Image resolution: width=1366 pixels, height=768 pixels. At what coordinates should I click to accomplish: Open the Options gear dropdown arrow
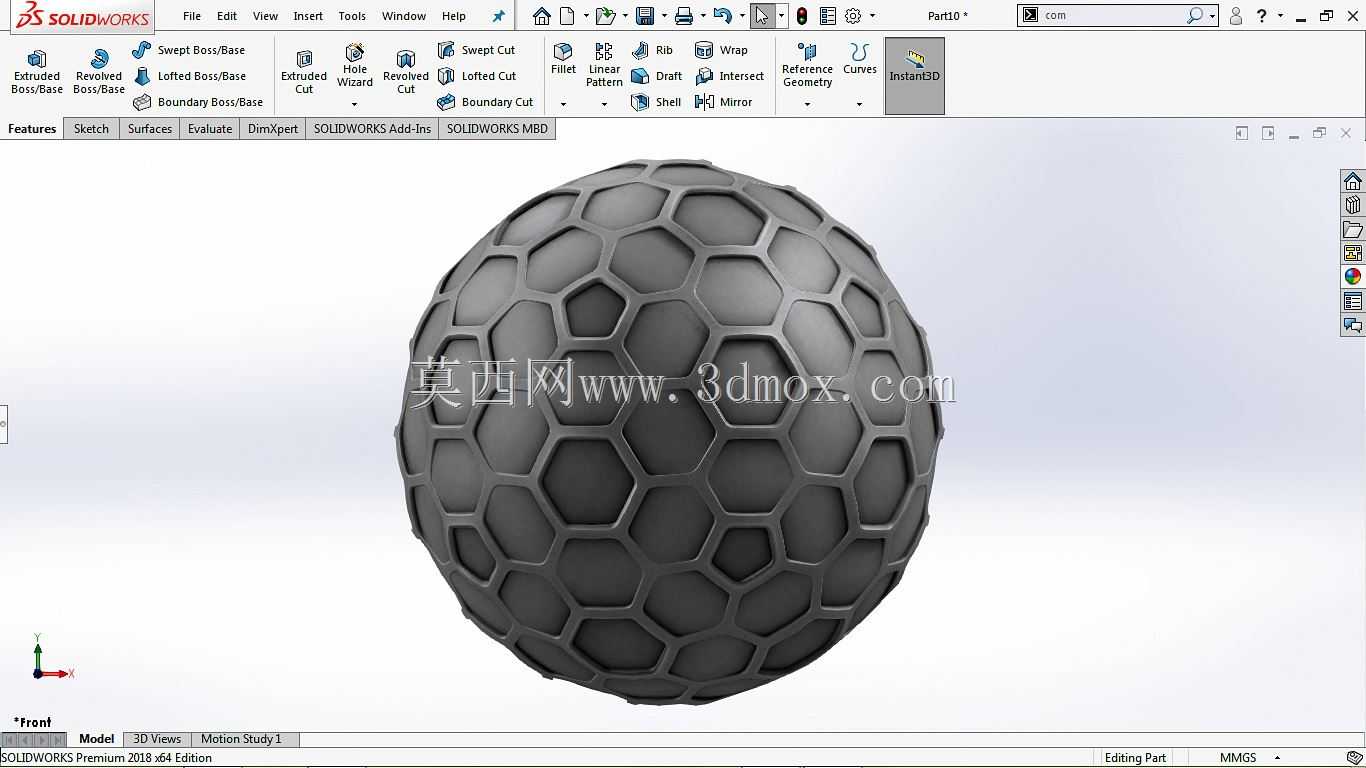tap(872, 16)
